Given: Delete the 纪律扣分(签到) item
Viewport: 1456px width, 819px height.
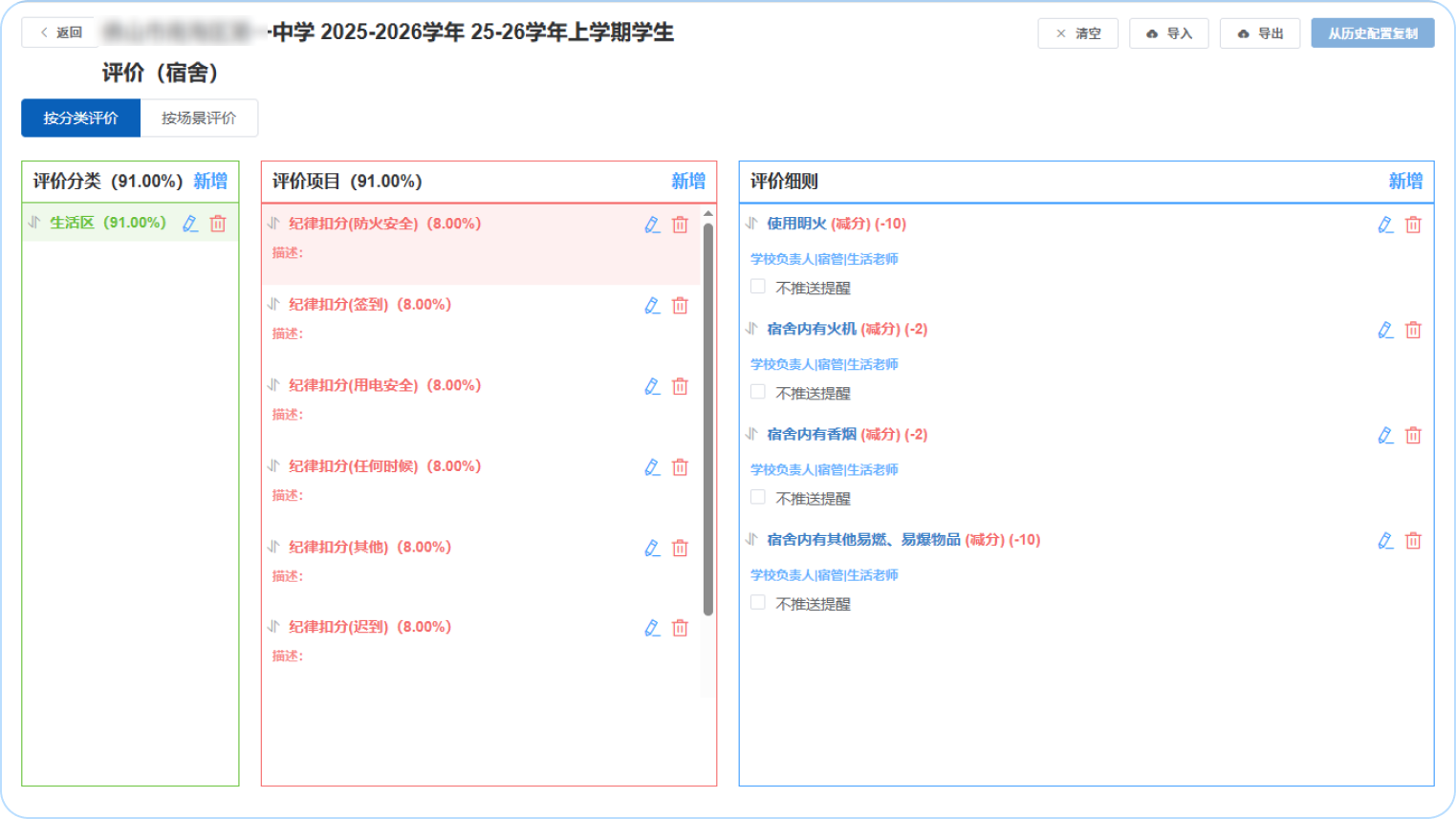Looking at the screenshot, I should tap(680, 306).
